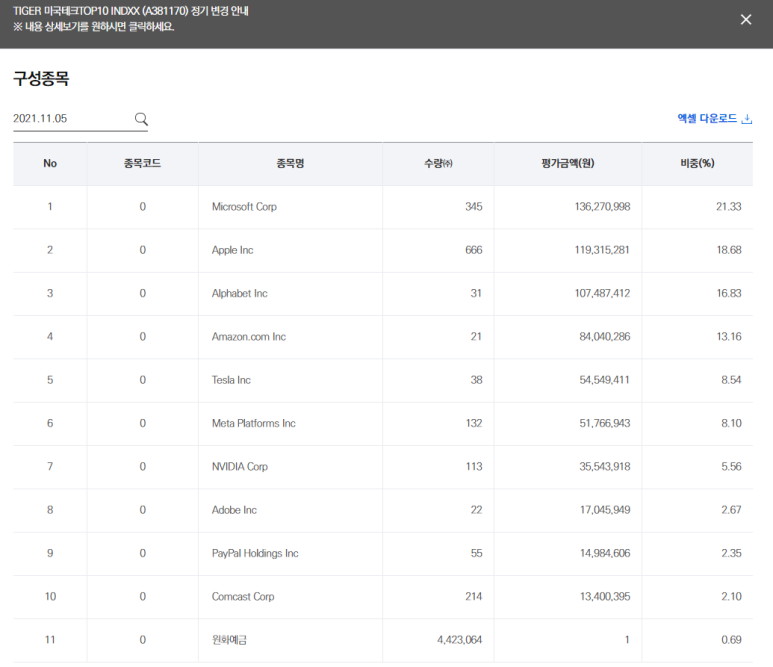Click Comcast quantity value 214
The image size is (773, 667).
(x=473, y=597)
